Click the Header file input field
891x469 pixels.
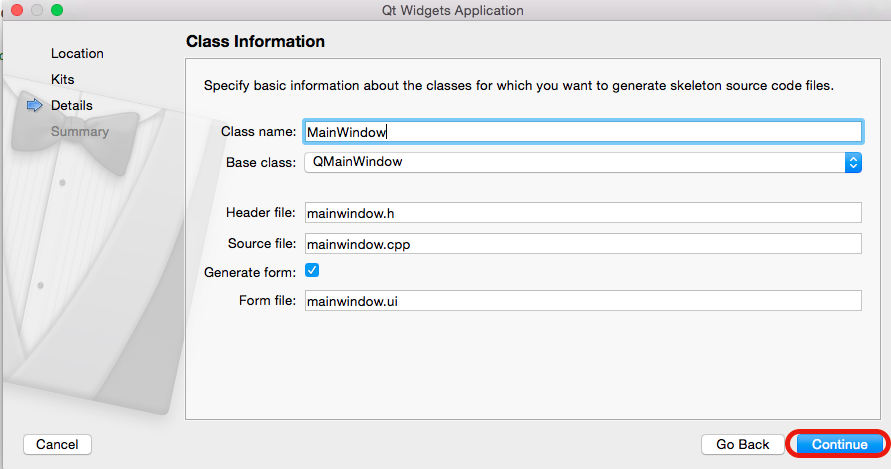(583, 213)
